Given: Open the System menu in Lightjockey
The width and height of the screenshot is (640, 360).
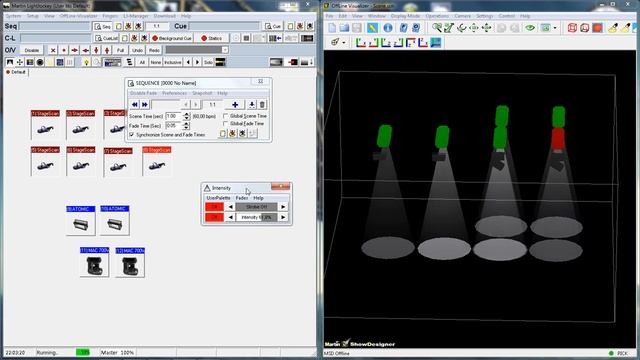Looking at the screenshot, I should click(x=13, y=16).
